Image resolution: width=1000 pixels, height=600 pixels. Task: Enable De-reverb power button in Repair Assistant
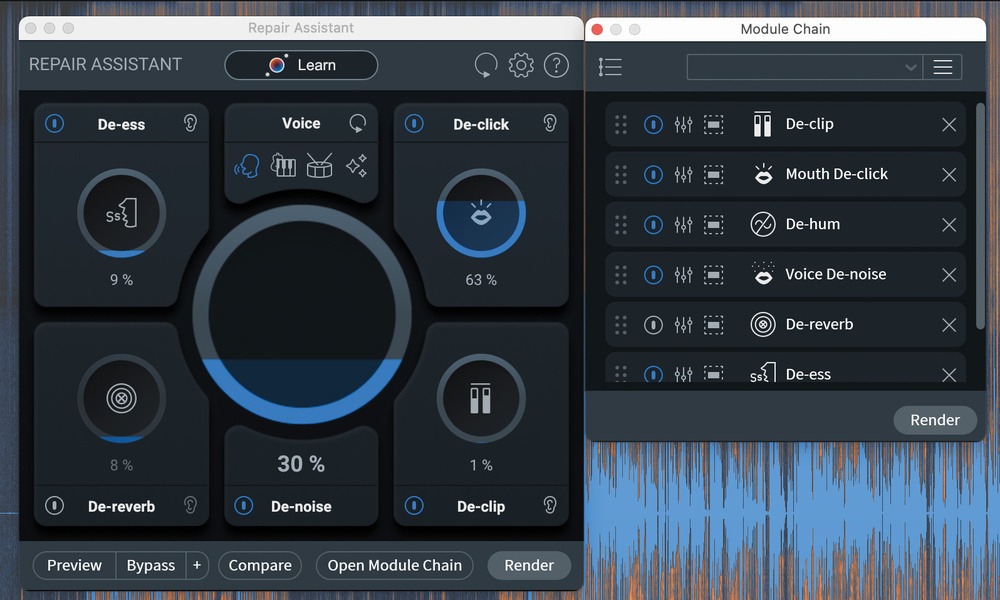click(x=55, y=506)
